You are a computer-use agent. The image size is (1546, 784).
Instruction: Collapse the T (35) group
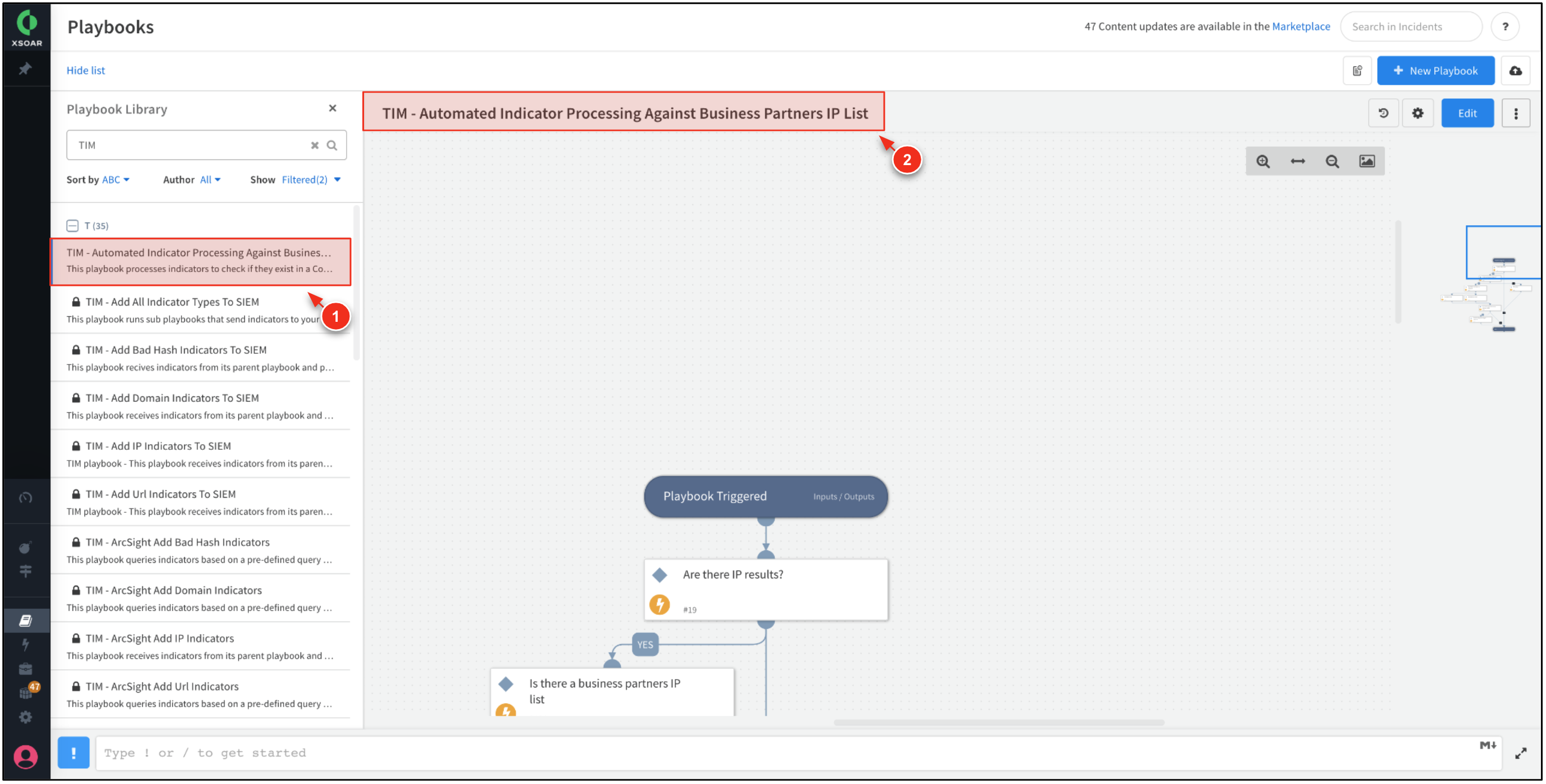click(x=72, y=226)
